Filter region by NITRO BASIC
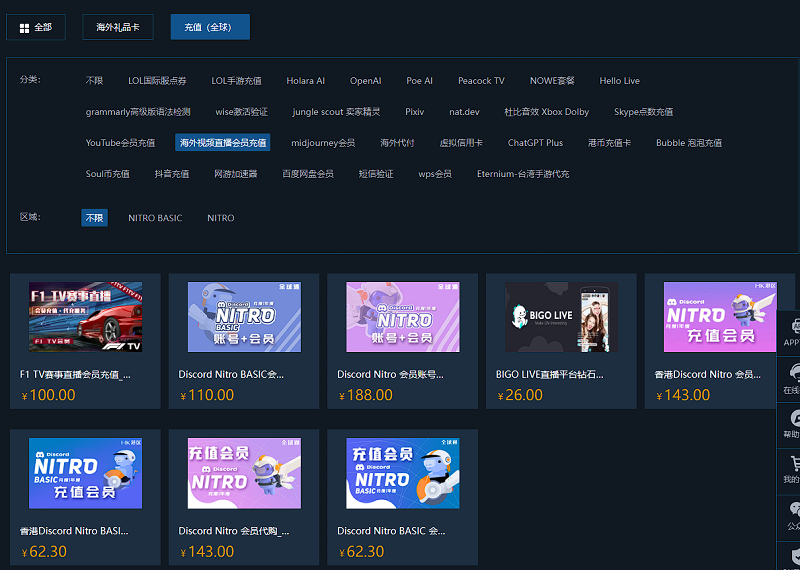The width and height of the screenshot is (800, 570). [x=155, y=218]
